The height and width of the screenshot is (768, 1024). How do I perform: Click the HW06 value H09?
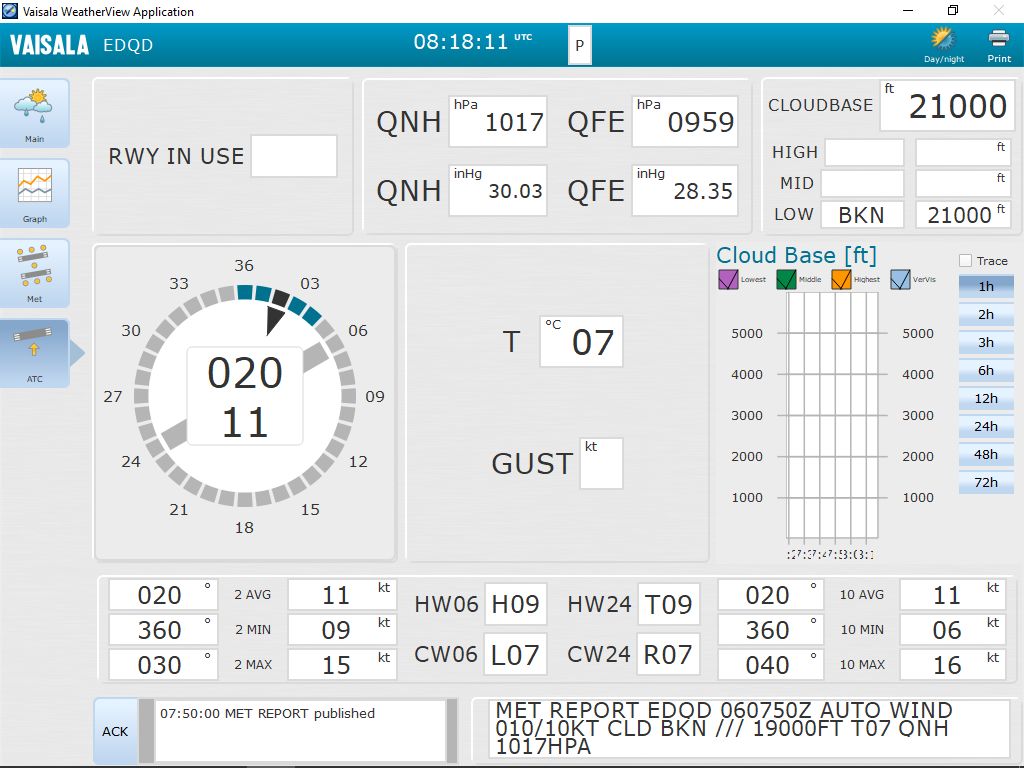[x=515, y=604]
